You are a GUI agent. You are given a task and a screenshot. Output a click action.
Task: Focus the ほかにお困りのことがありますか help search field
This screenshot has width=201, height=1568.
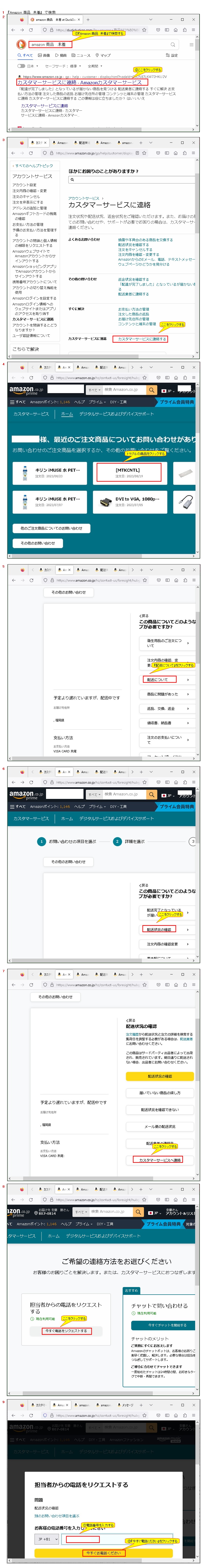click(131, 180)
